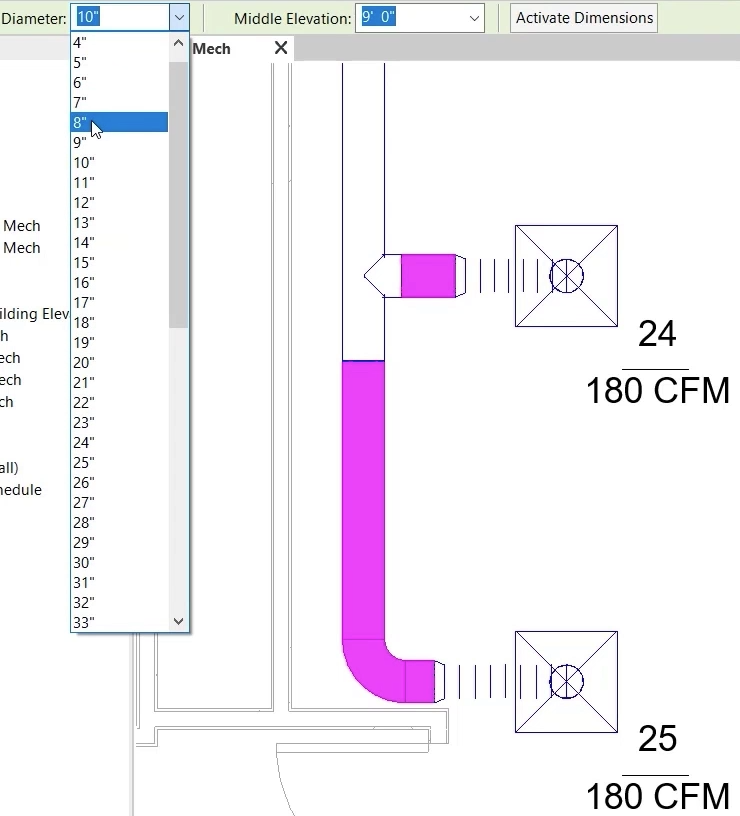
Task: Select the upper flex duct to terminal 24
Action: pos(507,276)
